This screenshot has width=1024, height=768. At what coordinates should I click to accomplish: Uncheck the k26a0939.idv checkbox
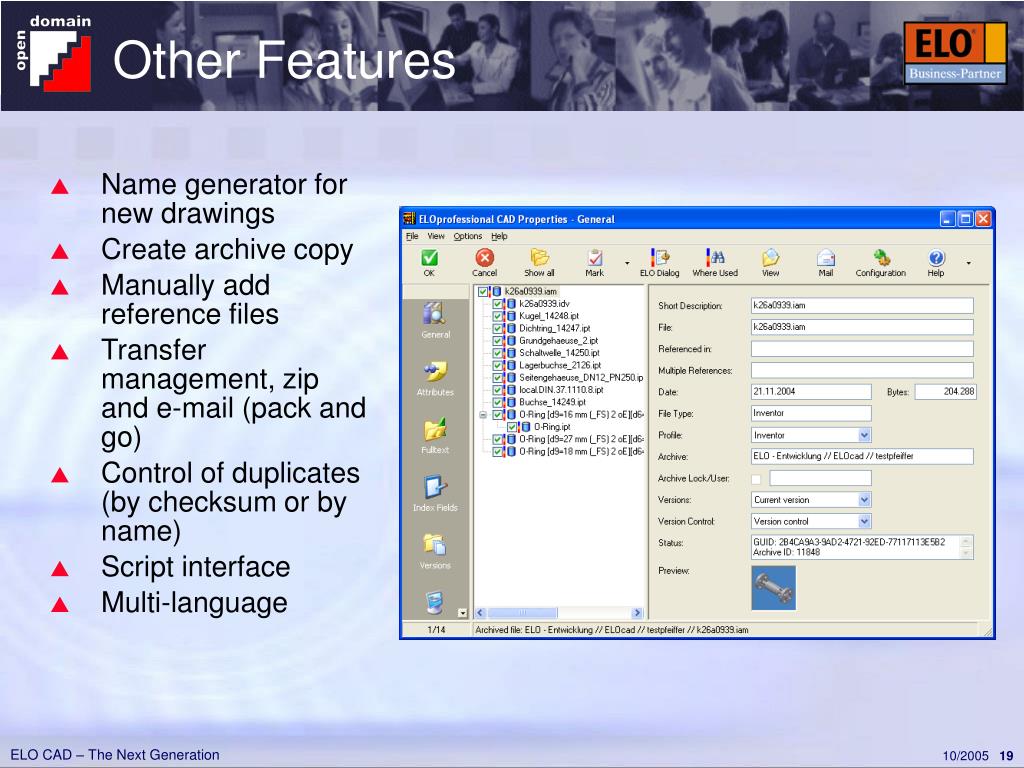(x=498, y=304)
